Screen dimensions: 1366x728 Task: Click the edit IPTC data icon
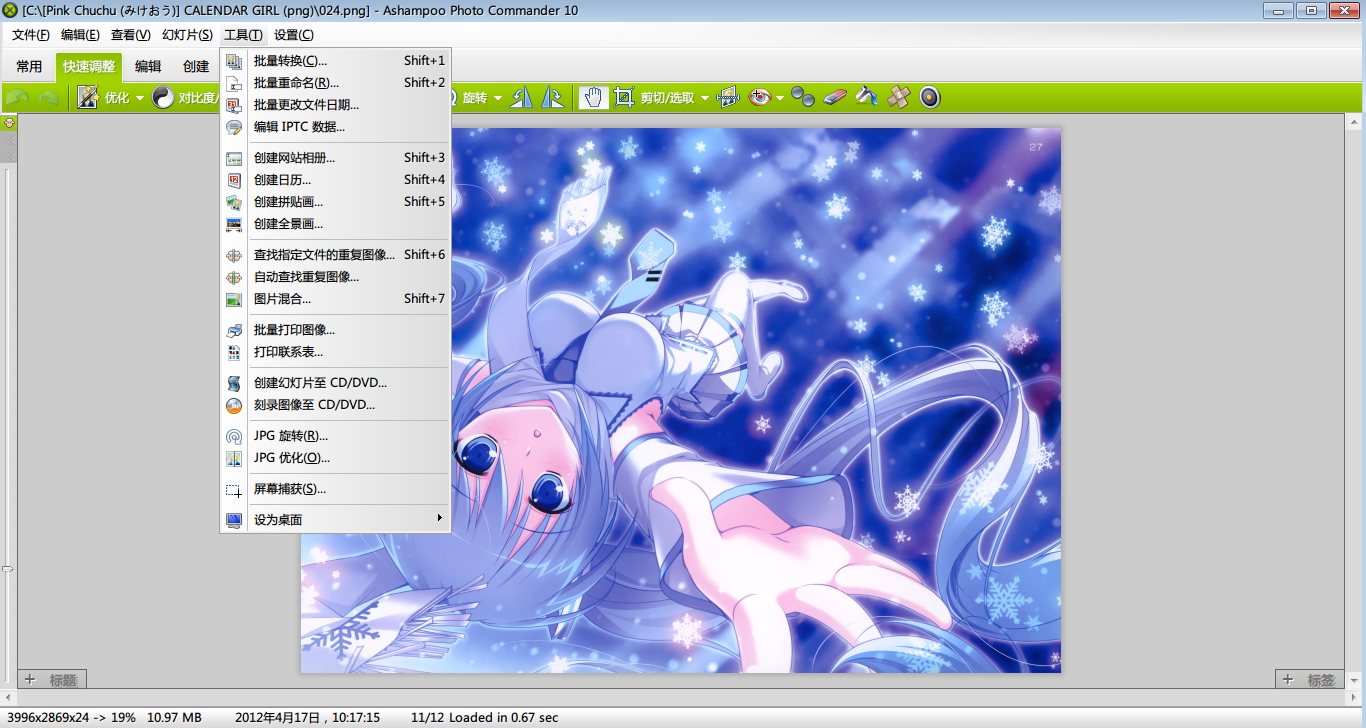point(234,127)
